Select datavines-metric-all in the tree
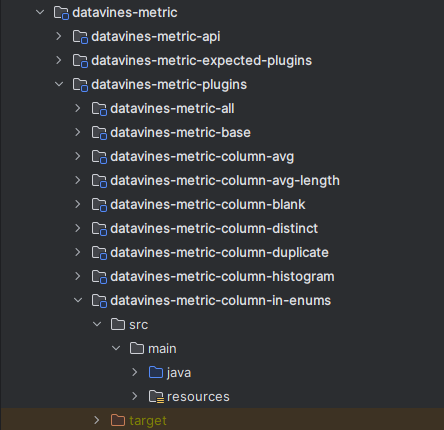 click(x=172, y=109)
